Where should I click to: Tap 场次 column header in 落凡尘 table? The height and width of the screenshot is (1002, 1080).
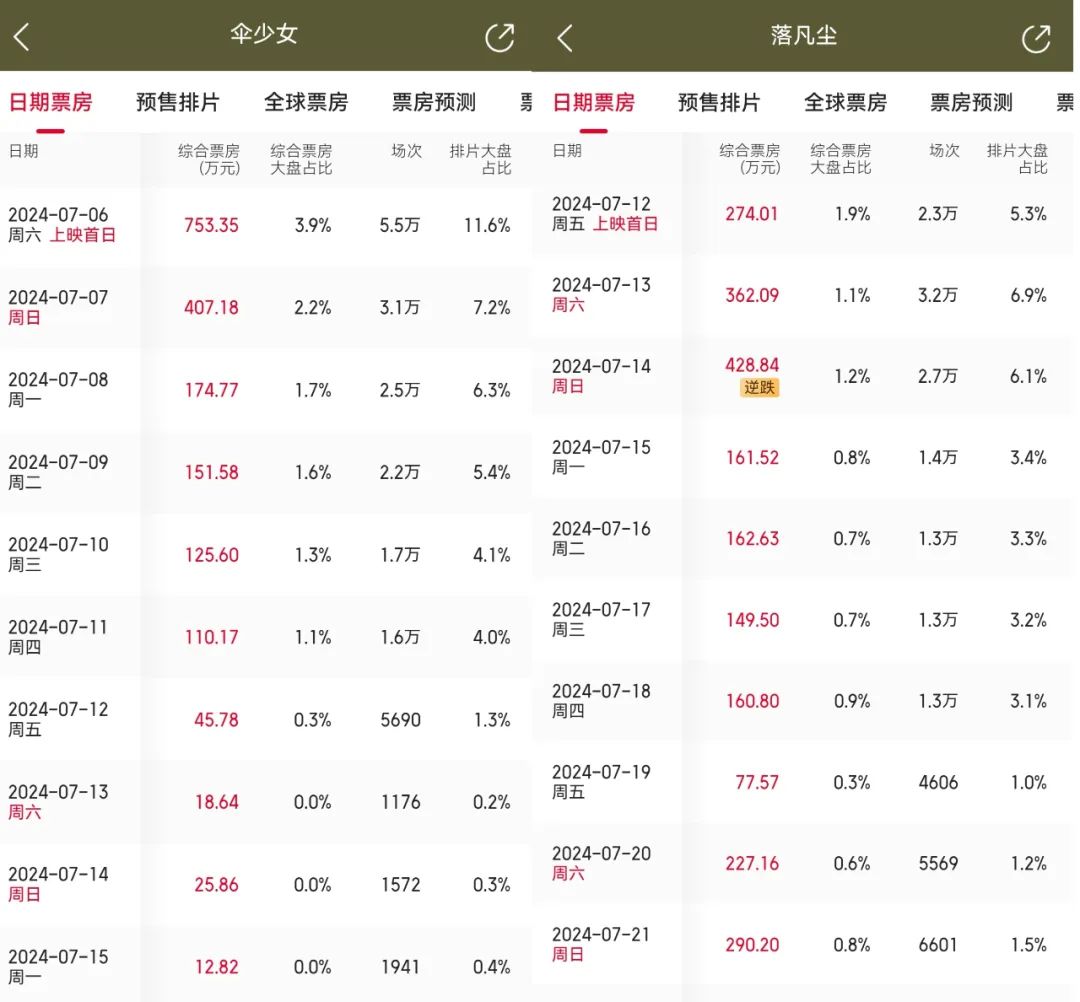[944, 151]
